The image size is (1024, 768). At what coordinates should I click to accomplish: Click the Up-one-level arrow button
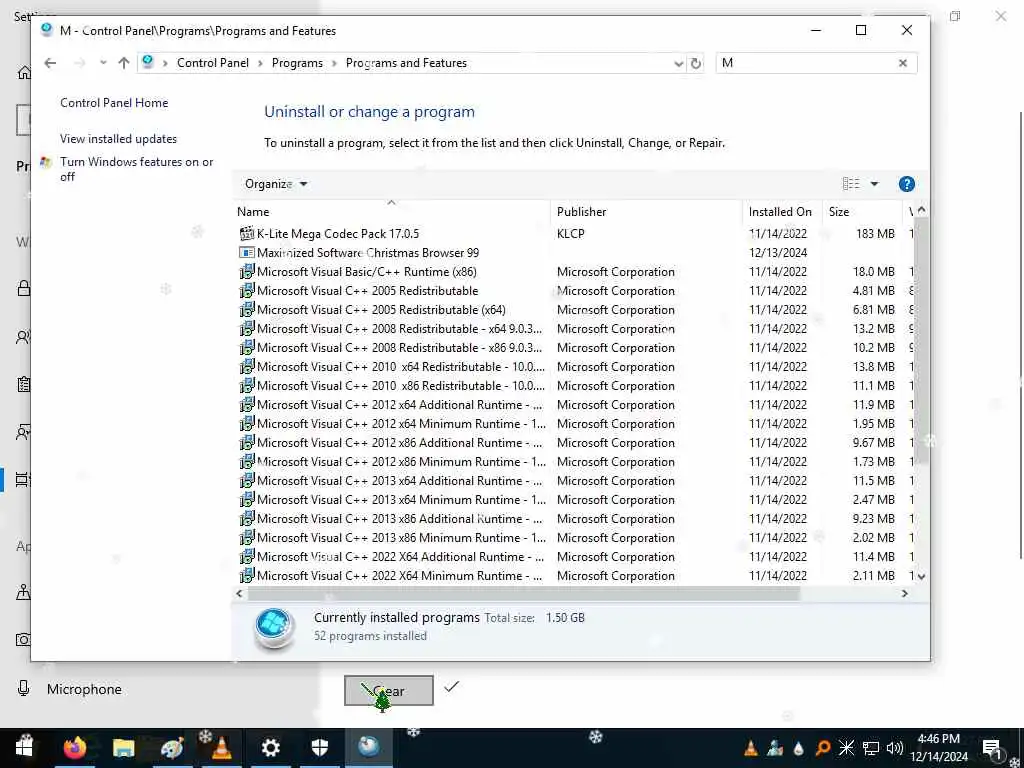click(123, 63)
